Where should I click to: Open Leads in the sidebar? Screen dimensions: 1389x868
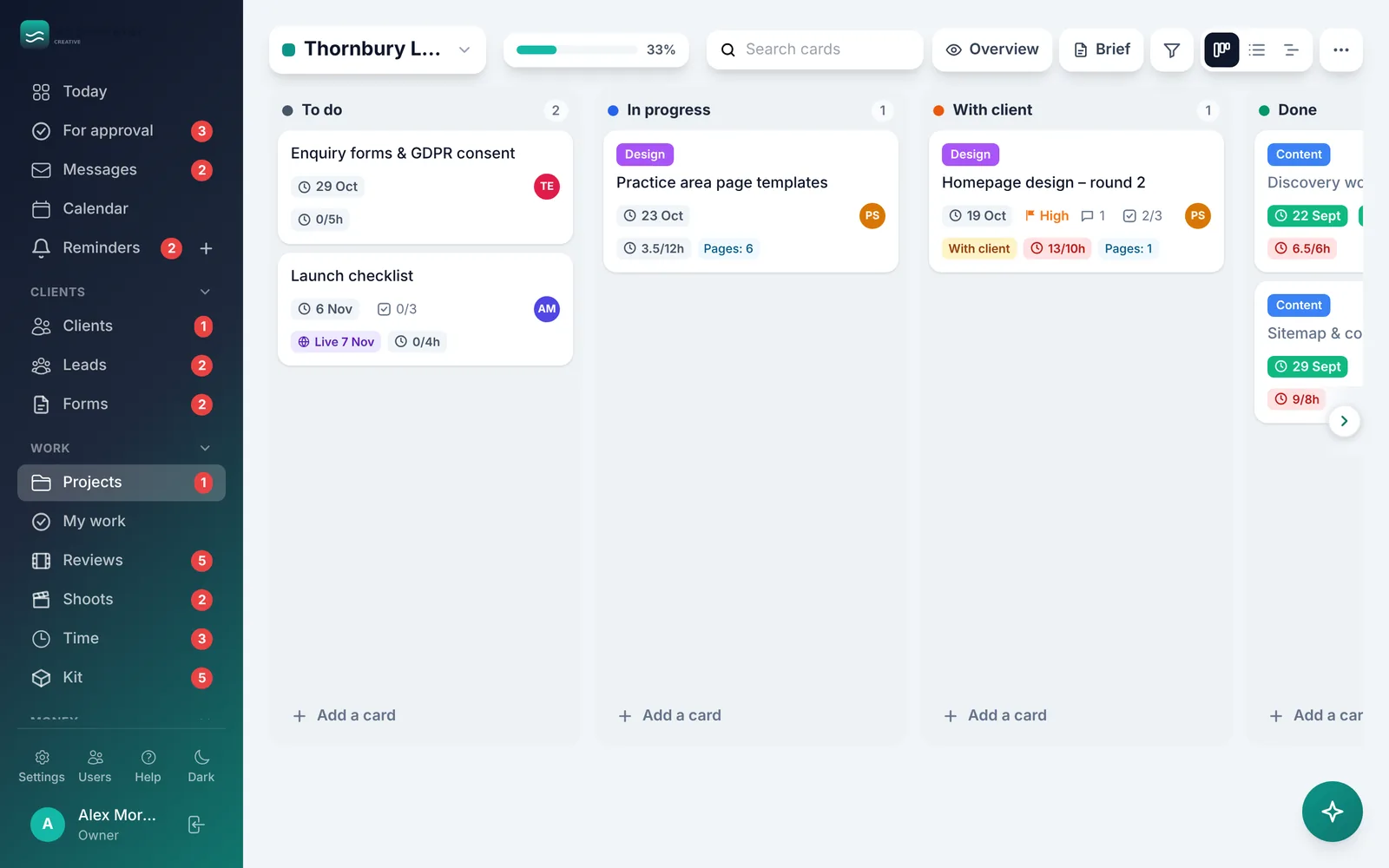(x=122, y=365)
